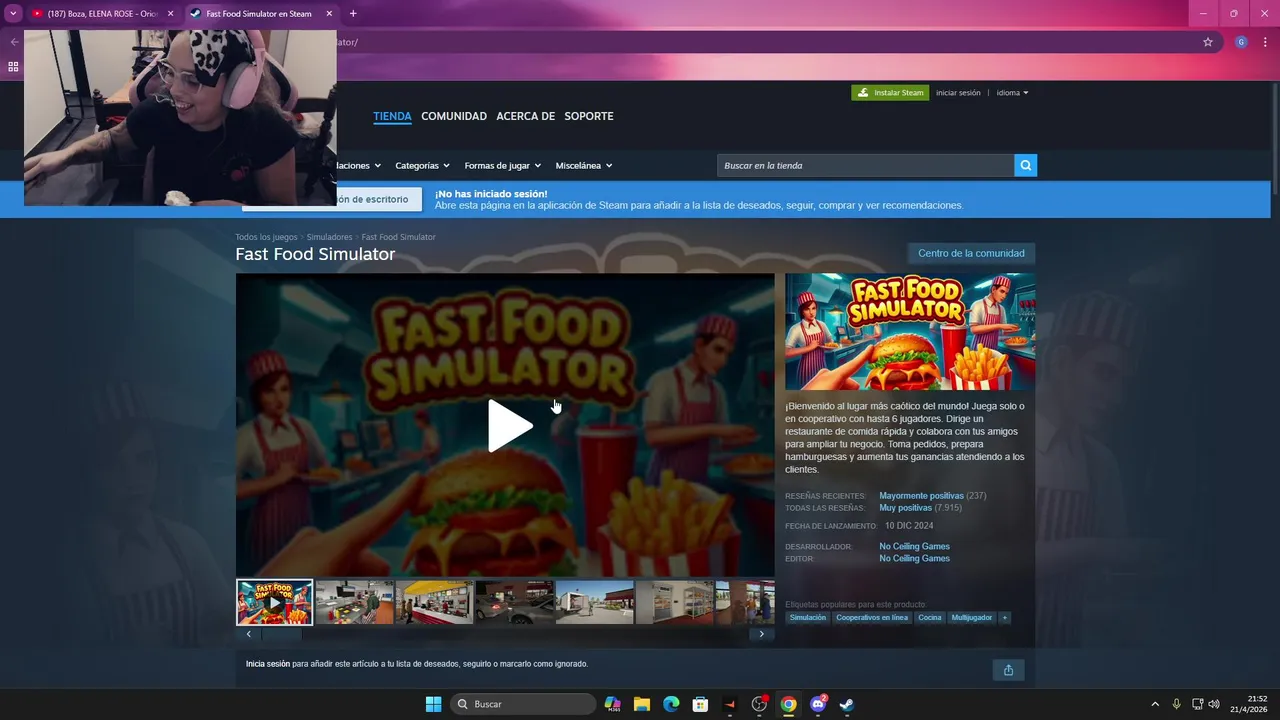This screenshot has width=1280, height=720.
Task: Click the Inicia sesión wishlist link
Action: (x=268, y=664)
